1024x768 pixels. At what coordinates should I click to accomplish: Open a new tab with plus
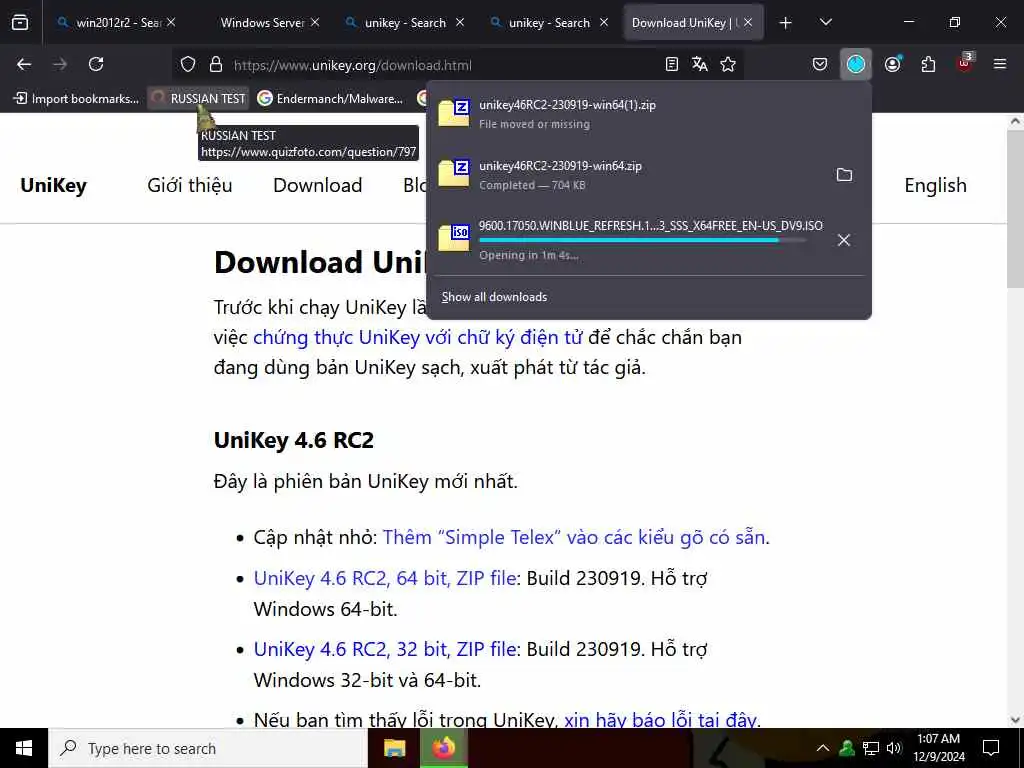[x=786, y=23]
